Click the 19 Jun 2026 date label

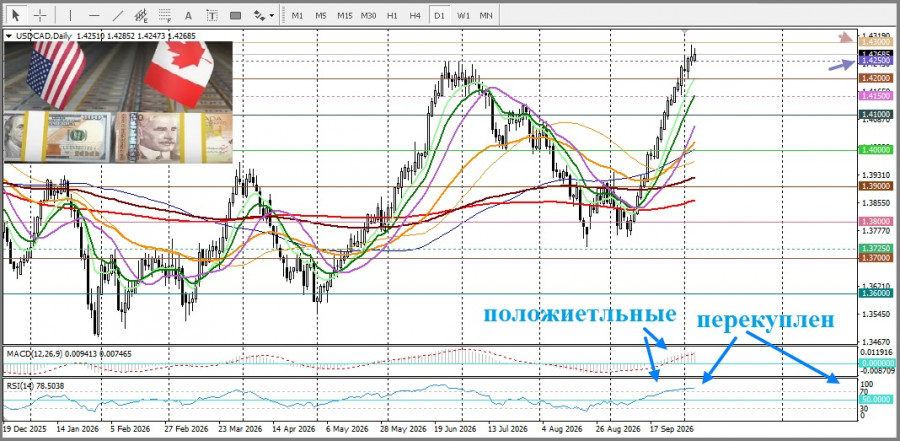click(456, 429)
